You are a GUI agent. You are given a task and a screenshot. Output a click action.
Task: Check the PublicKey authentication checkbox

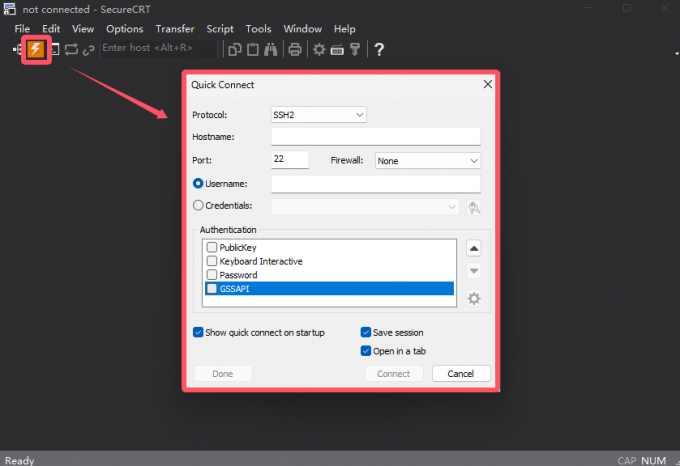[212, 247]
